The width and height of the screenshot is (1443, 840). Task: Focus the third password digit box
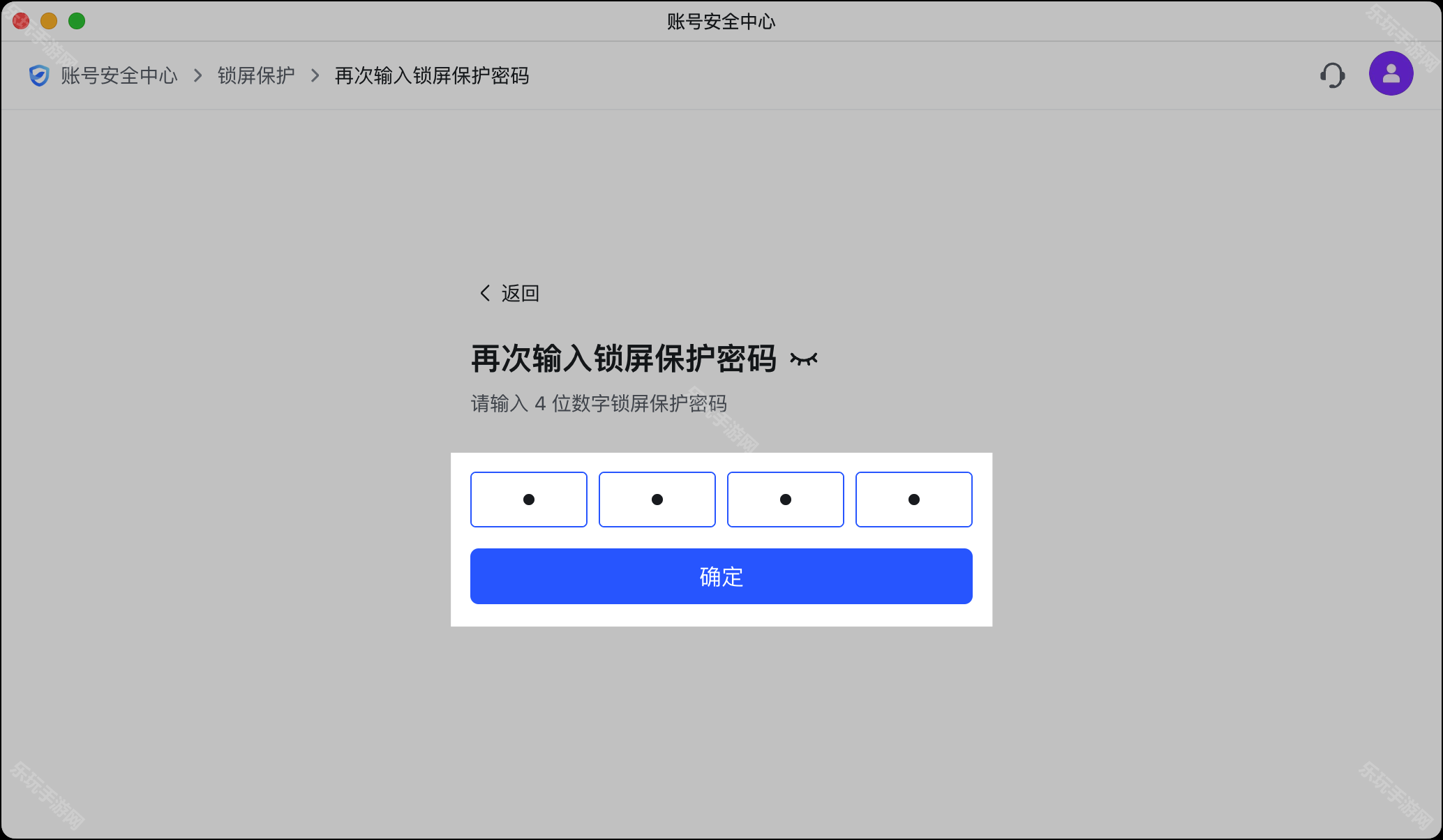[785, 500]
